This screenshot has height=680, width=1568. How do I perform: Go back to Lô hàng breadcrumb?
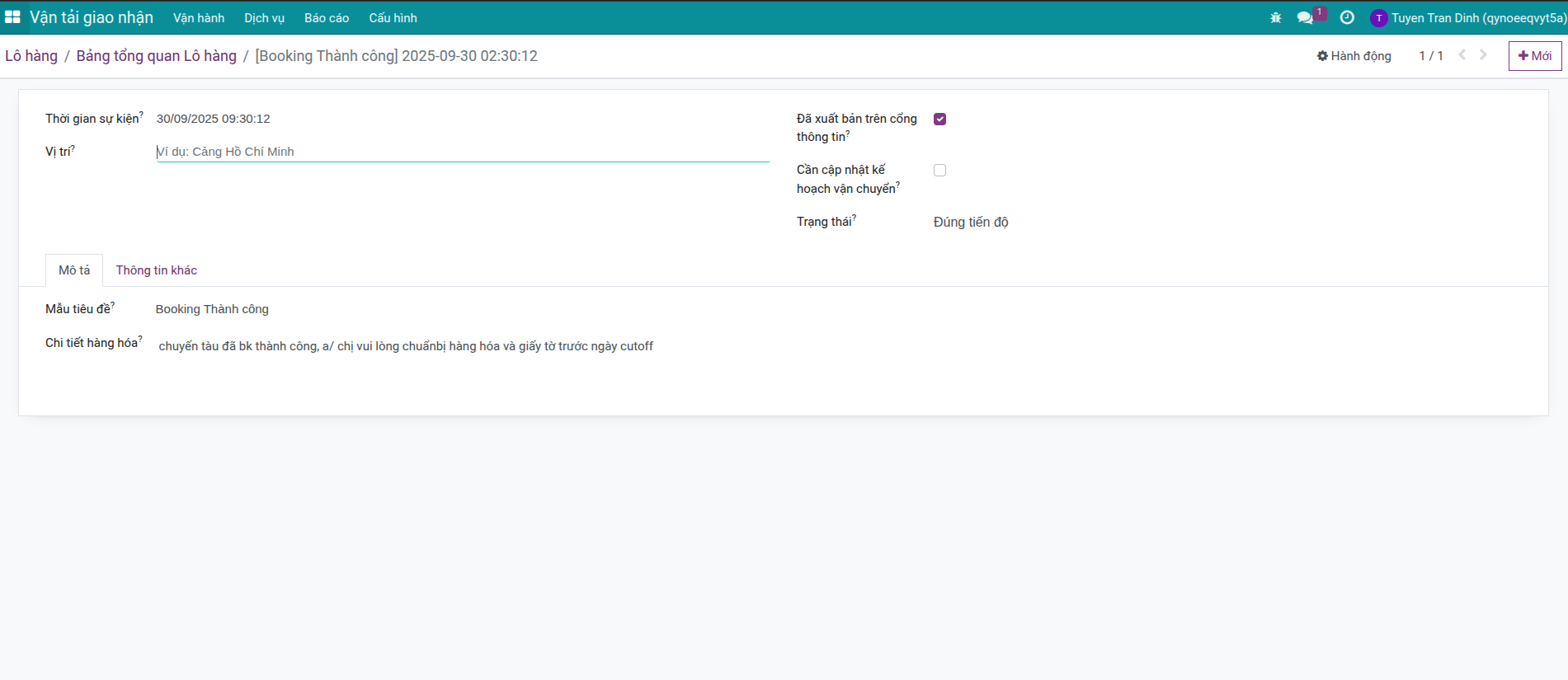(31, 56)
